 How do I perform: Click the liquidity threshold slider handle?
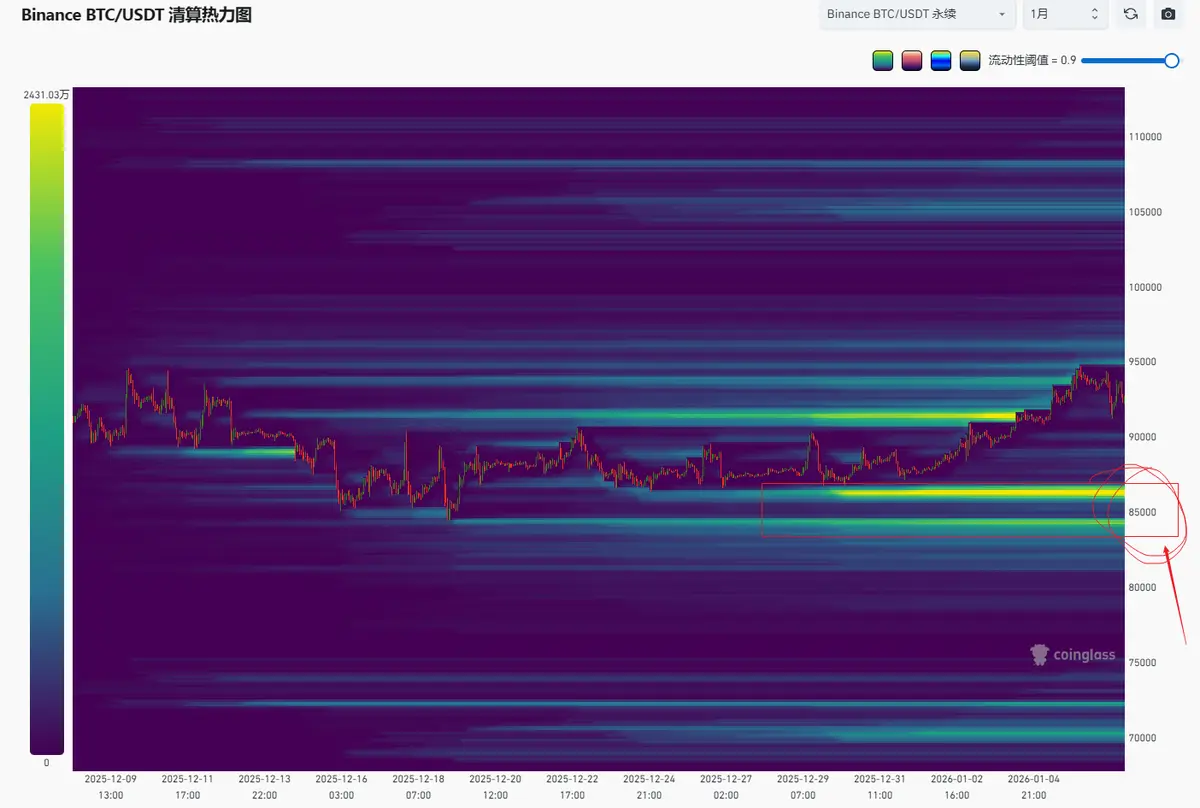pyautogui.click(x=1172, y=61)
